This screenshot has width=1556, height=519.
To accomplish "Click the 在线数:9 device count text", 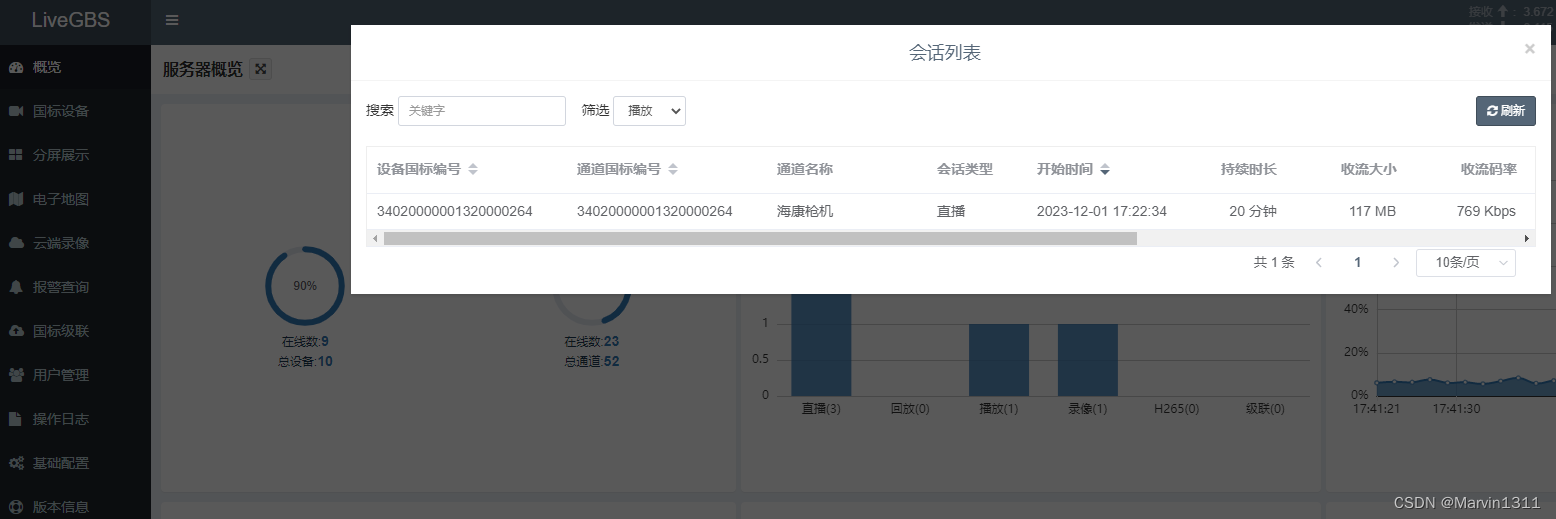I will click(305, 341).
